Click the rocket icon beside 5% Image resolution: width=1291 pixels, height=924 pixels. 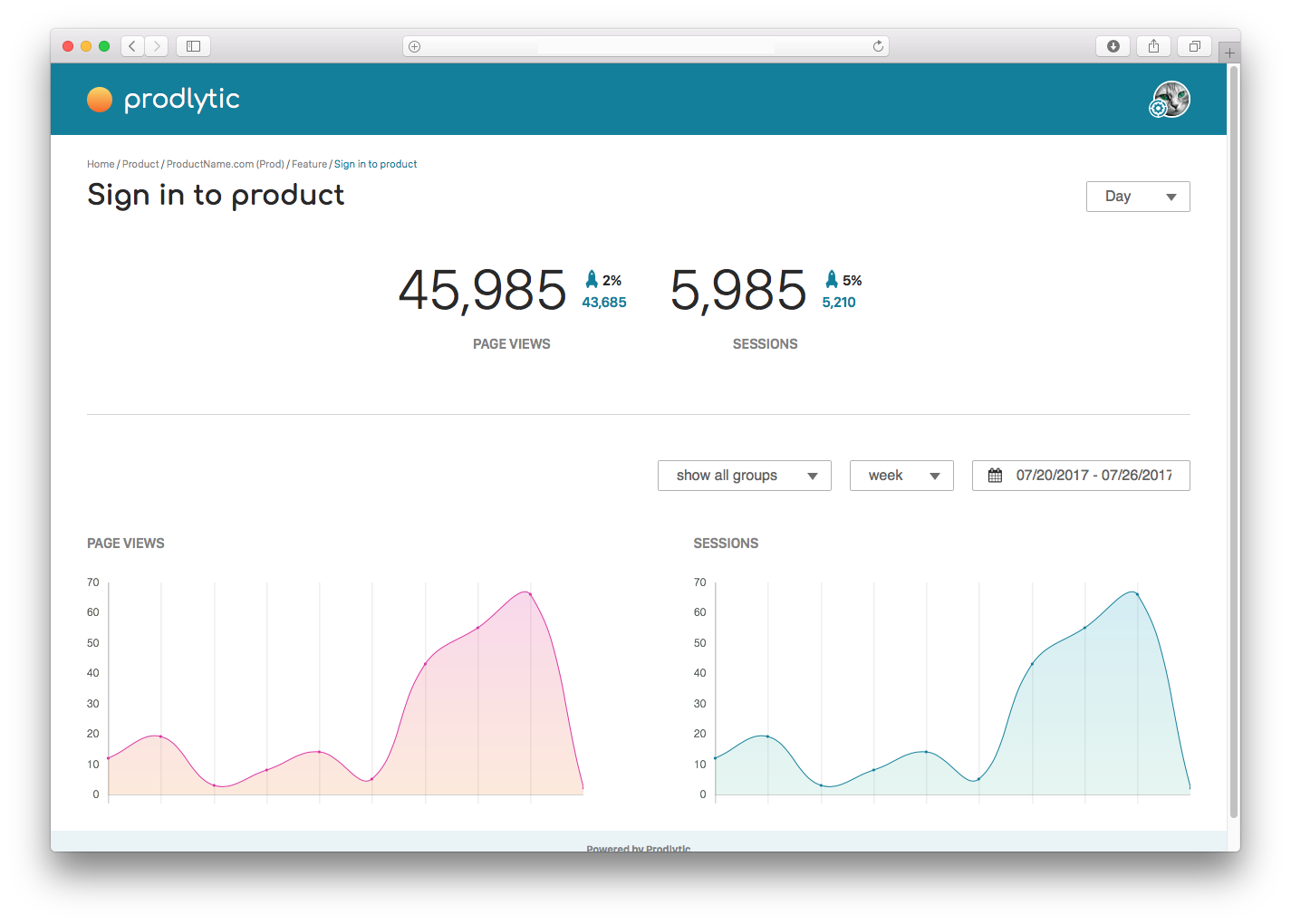831,279
